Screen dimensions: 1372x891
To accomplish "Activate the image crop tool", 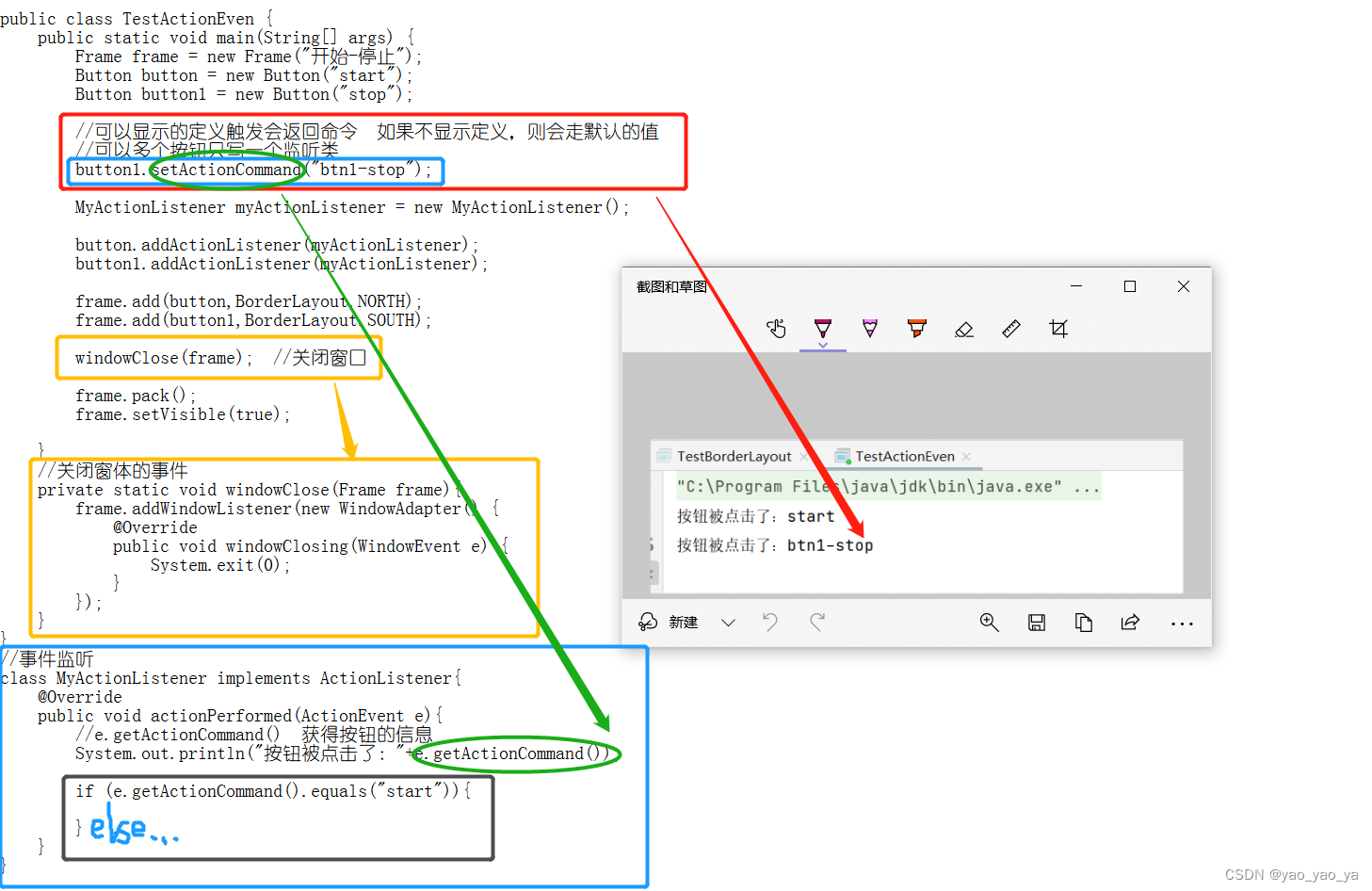I will coord(1058,329).
